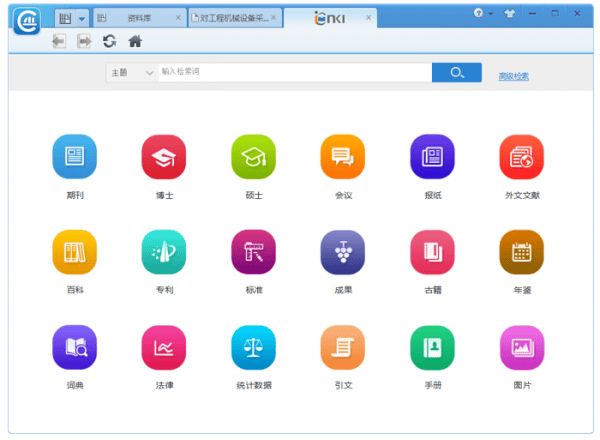The image size is (600, 440).
Task: Open the library dropdown arrow beside the logo
Action: [x=81, y=18]
